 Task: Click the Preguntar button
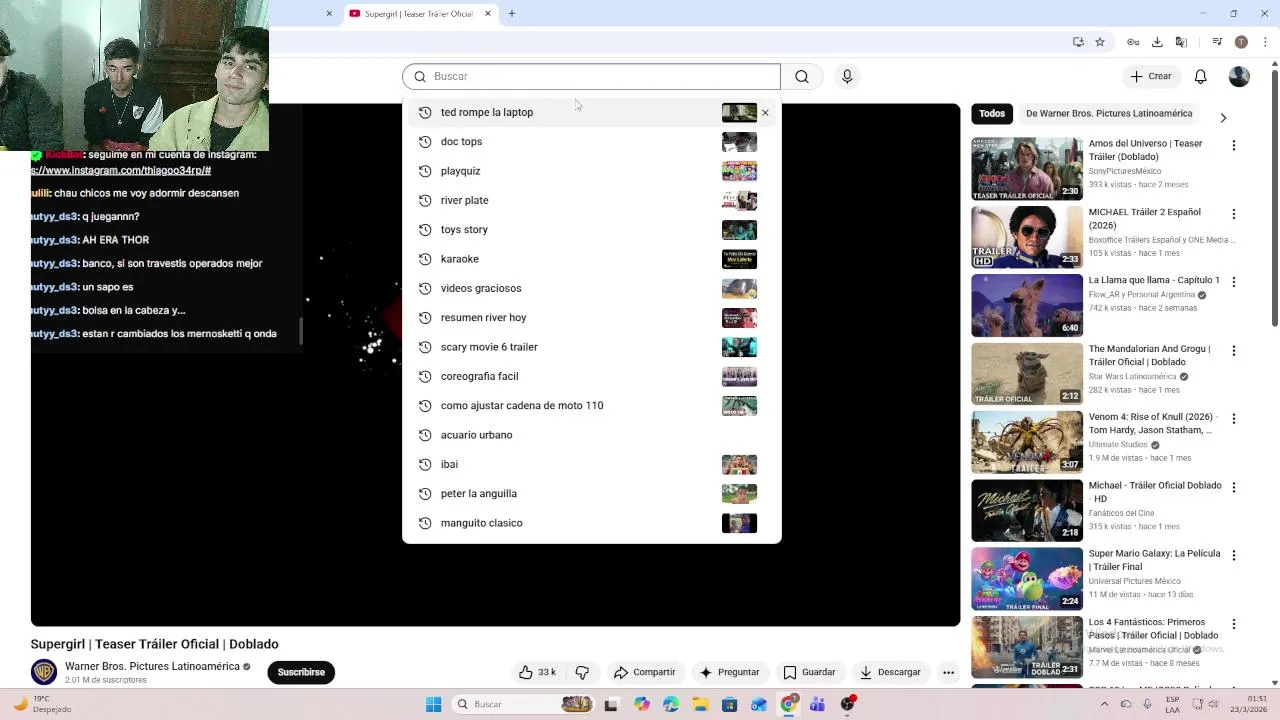tap(729, 672)
